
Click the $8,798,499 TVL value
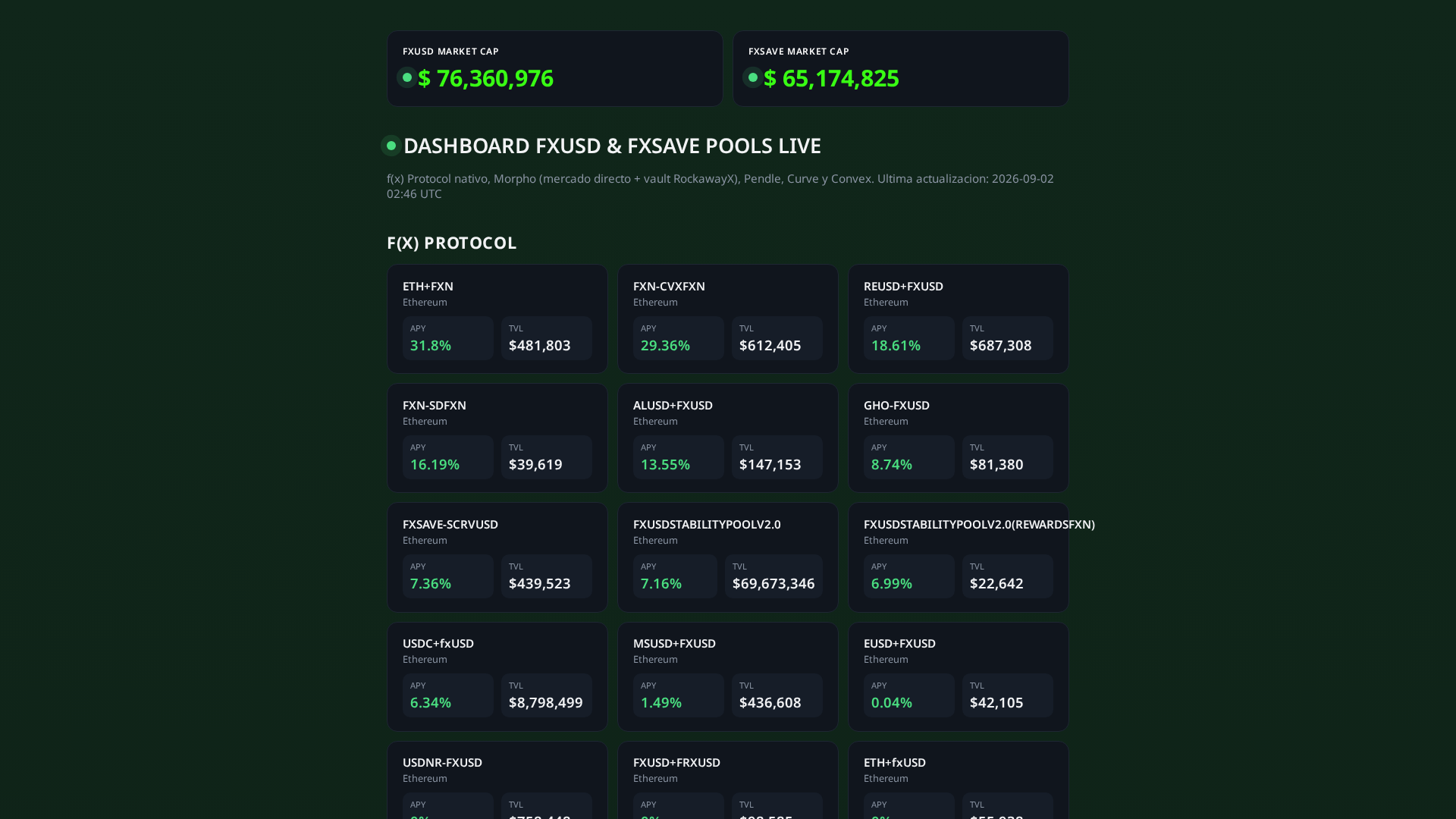point(546,702)
